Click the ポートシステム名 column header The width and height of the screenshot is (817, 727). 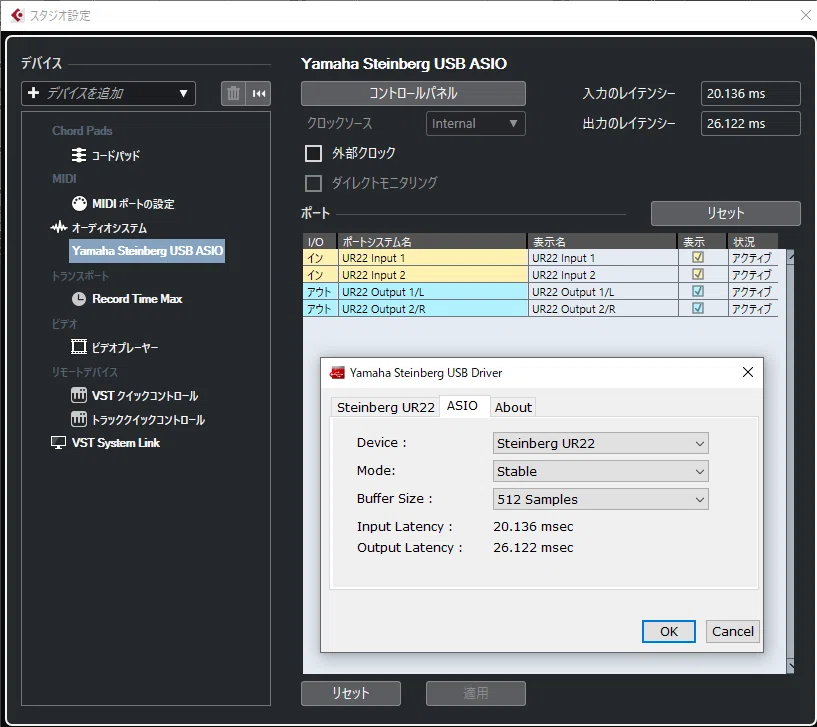(432, 241)
